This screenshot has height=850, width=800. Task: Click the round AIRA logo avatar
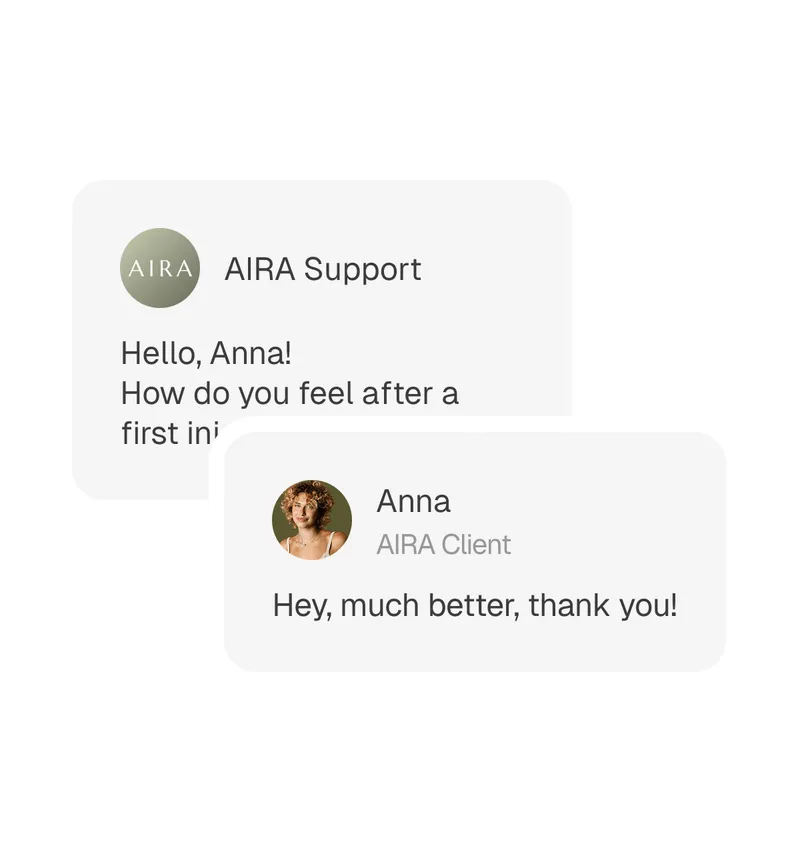click(160, 268)
